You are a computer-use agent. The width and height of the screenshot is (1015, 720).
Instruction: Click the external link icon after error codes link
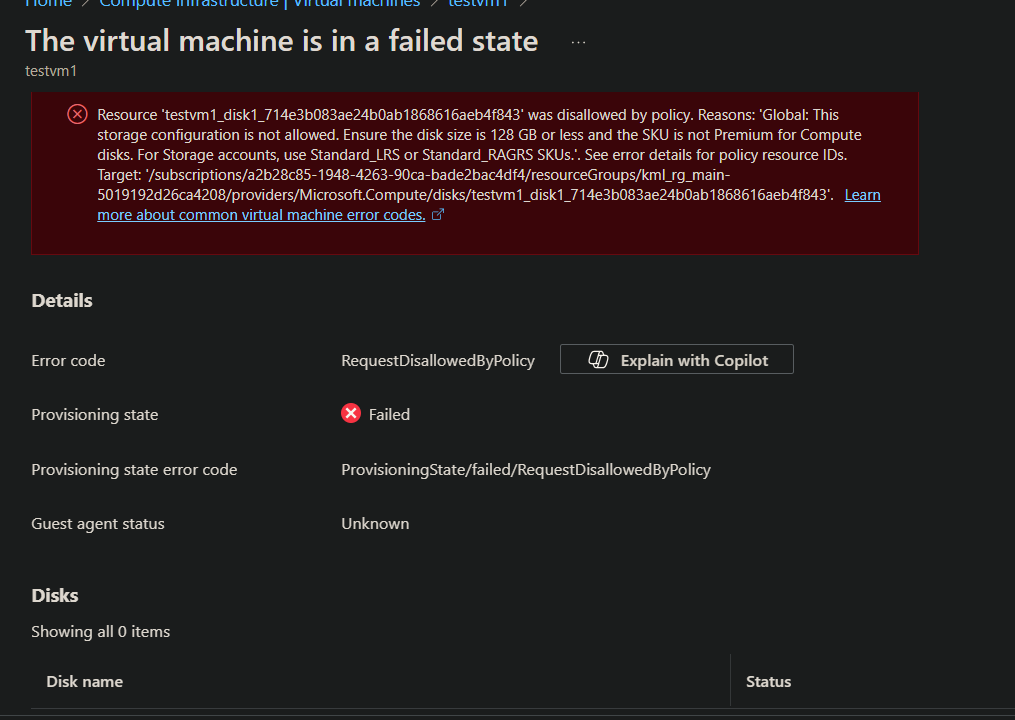click(437, 215)
